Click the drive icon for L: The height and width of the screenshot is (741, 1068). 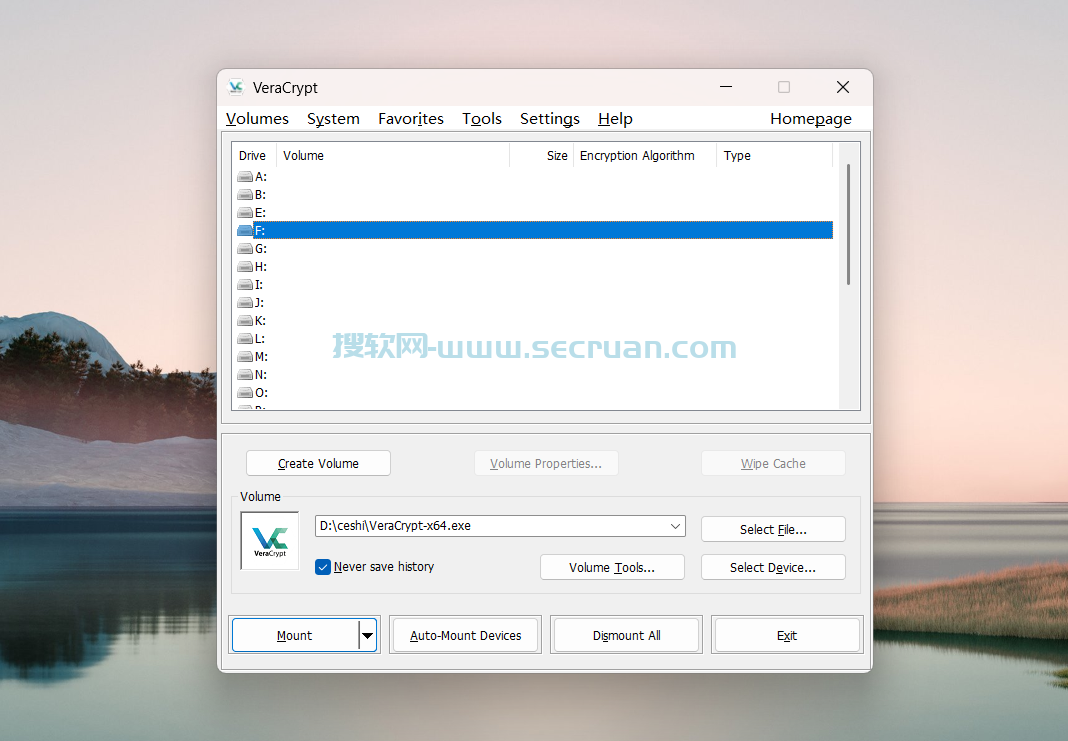(x=245, y=338)
